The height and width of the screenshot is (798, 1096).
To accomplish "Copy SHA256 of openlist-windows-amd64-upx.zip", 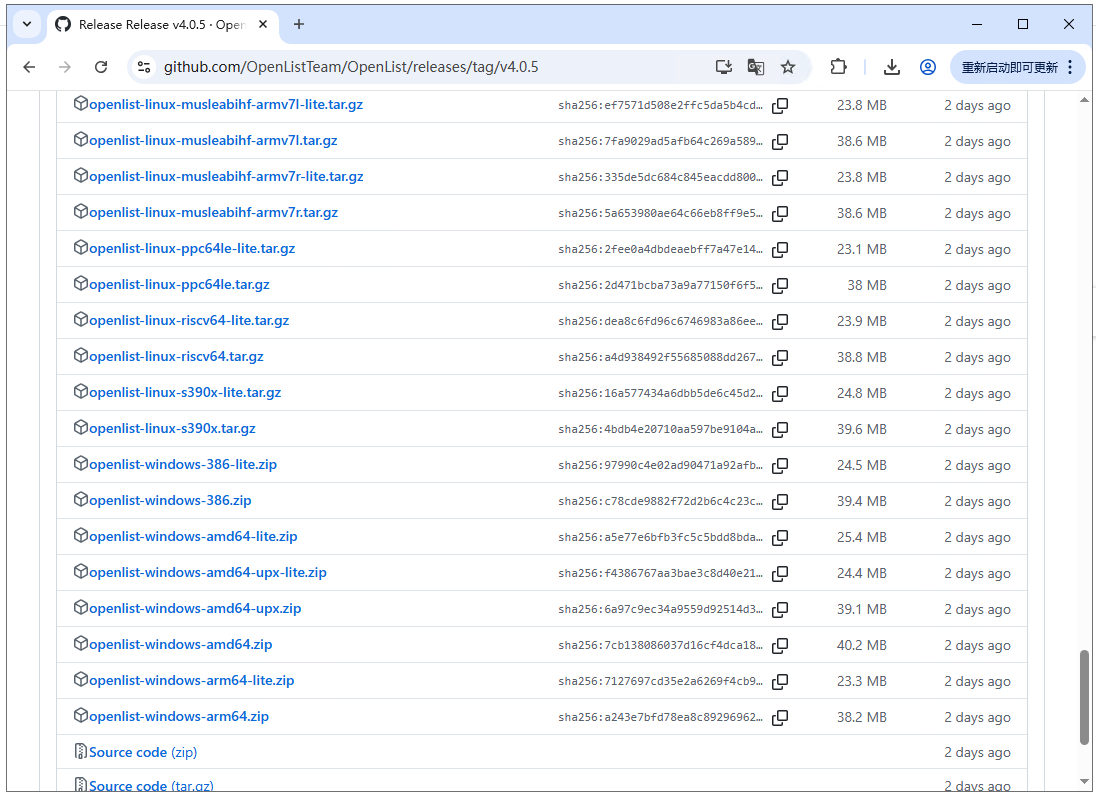I will coord(780,609).
